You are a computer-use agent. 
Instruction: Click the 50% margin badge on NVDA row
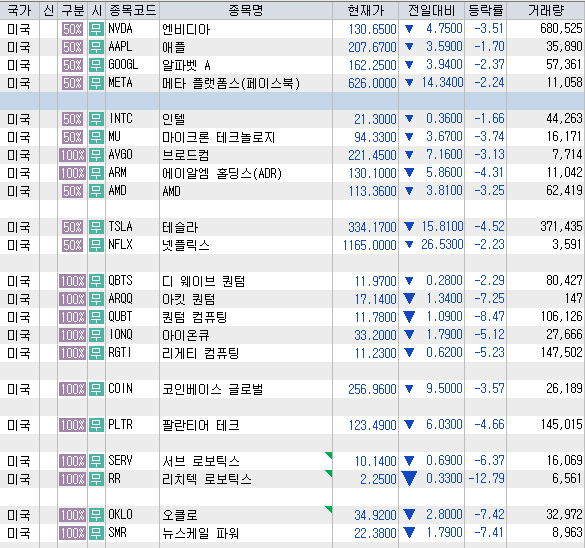point(72,29)
